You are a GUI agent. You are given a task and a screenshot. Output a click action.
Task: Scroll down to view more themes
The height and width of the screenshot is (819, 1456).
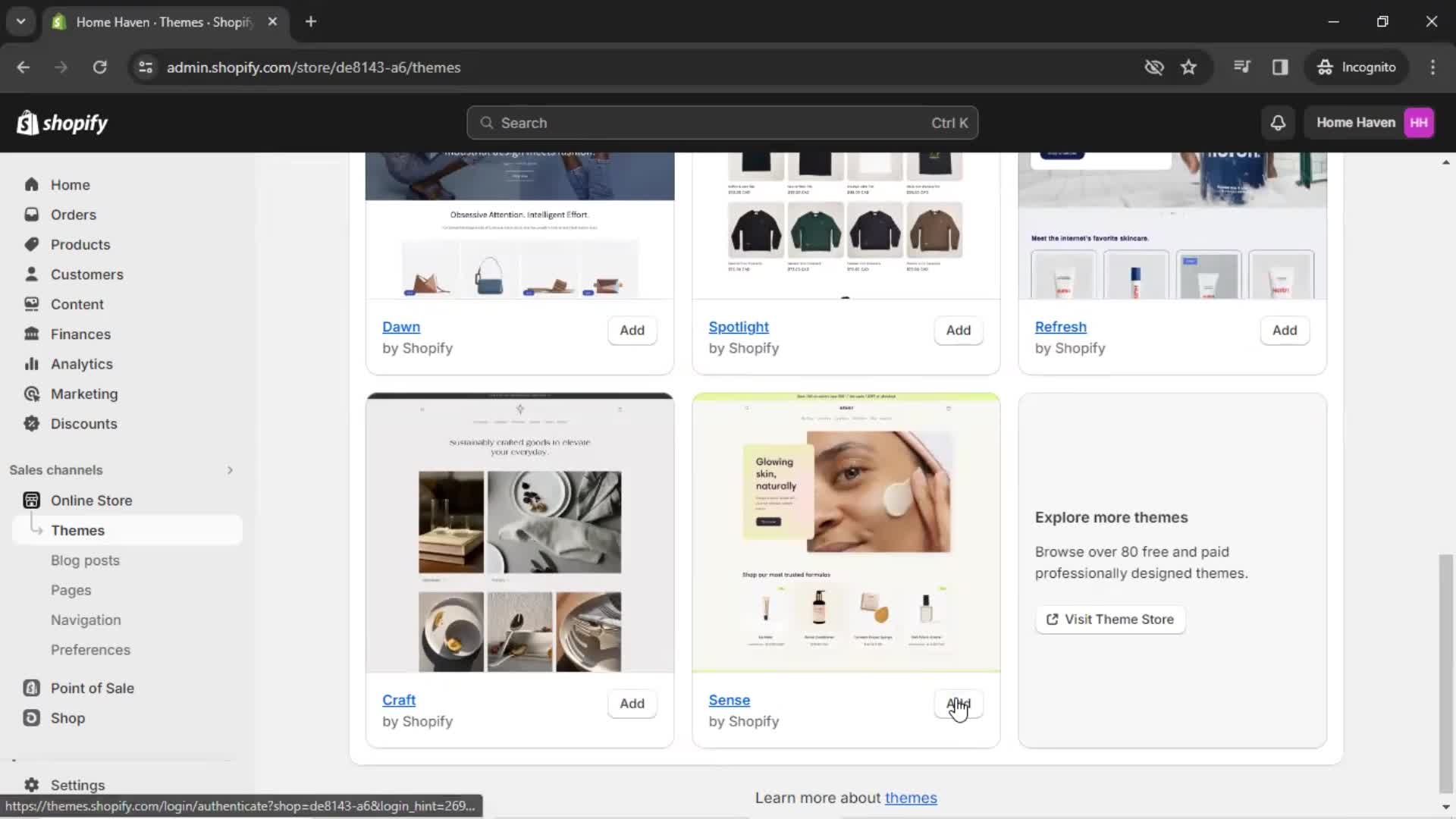click(1447, 805)
